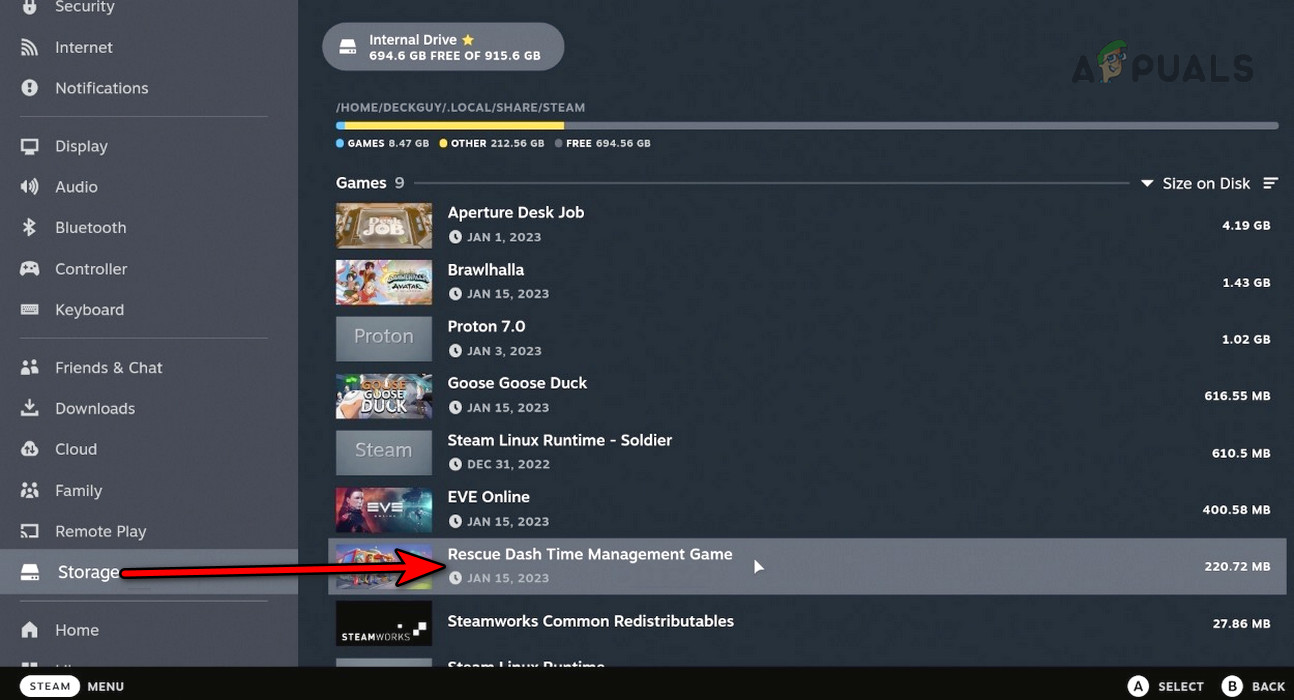Select the EVE Online game thumbnail
This screenshot has width=1294, height=700.
point(384,509)
